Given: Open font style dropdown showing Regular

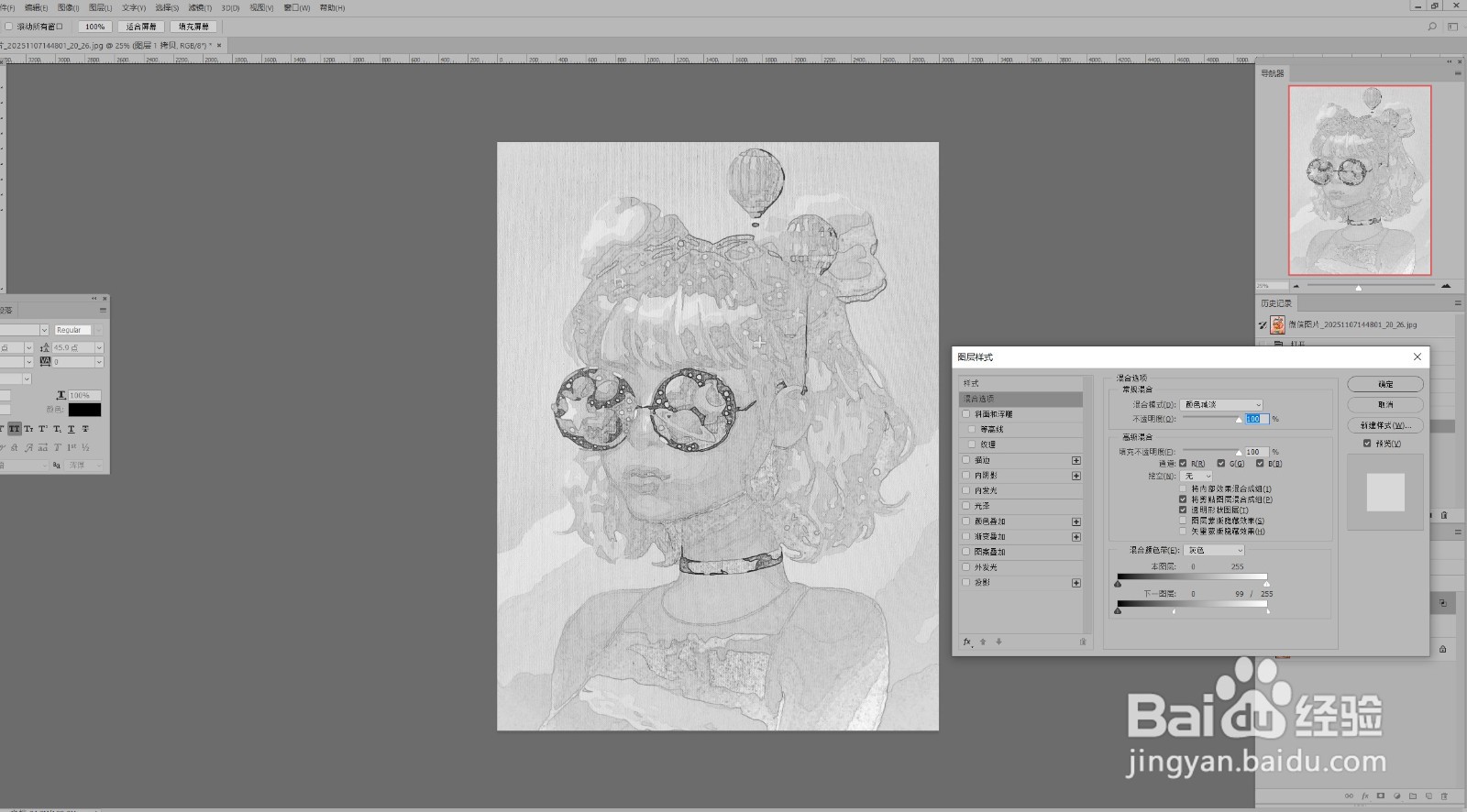Looking at the screenshot, I should pos(79,330).
